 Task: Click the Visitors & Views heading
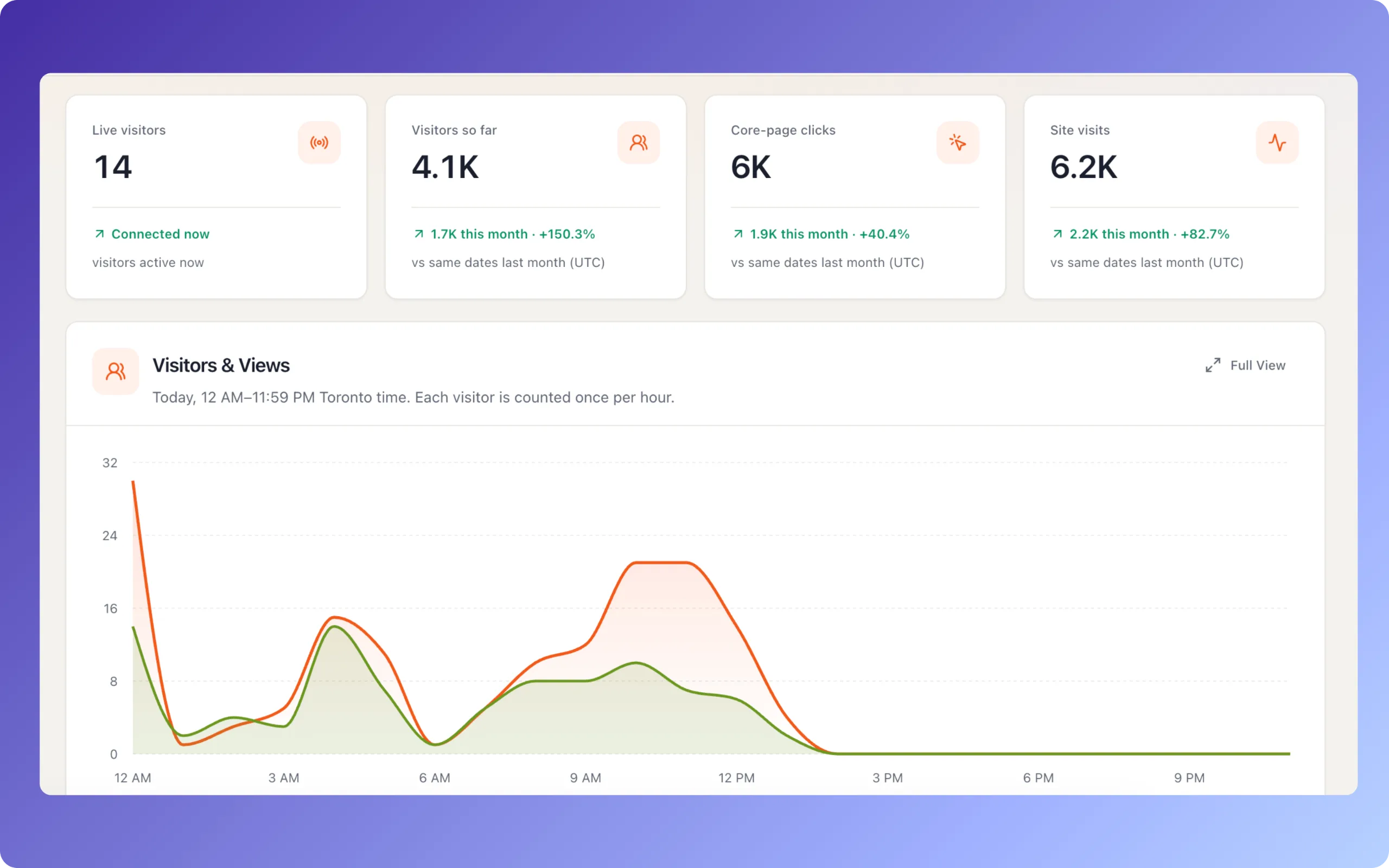tap(221, 365)
